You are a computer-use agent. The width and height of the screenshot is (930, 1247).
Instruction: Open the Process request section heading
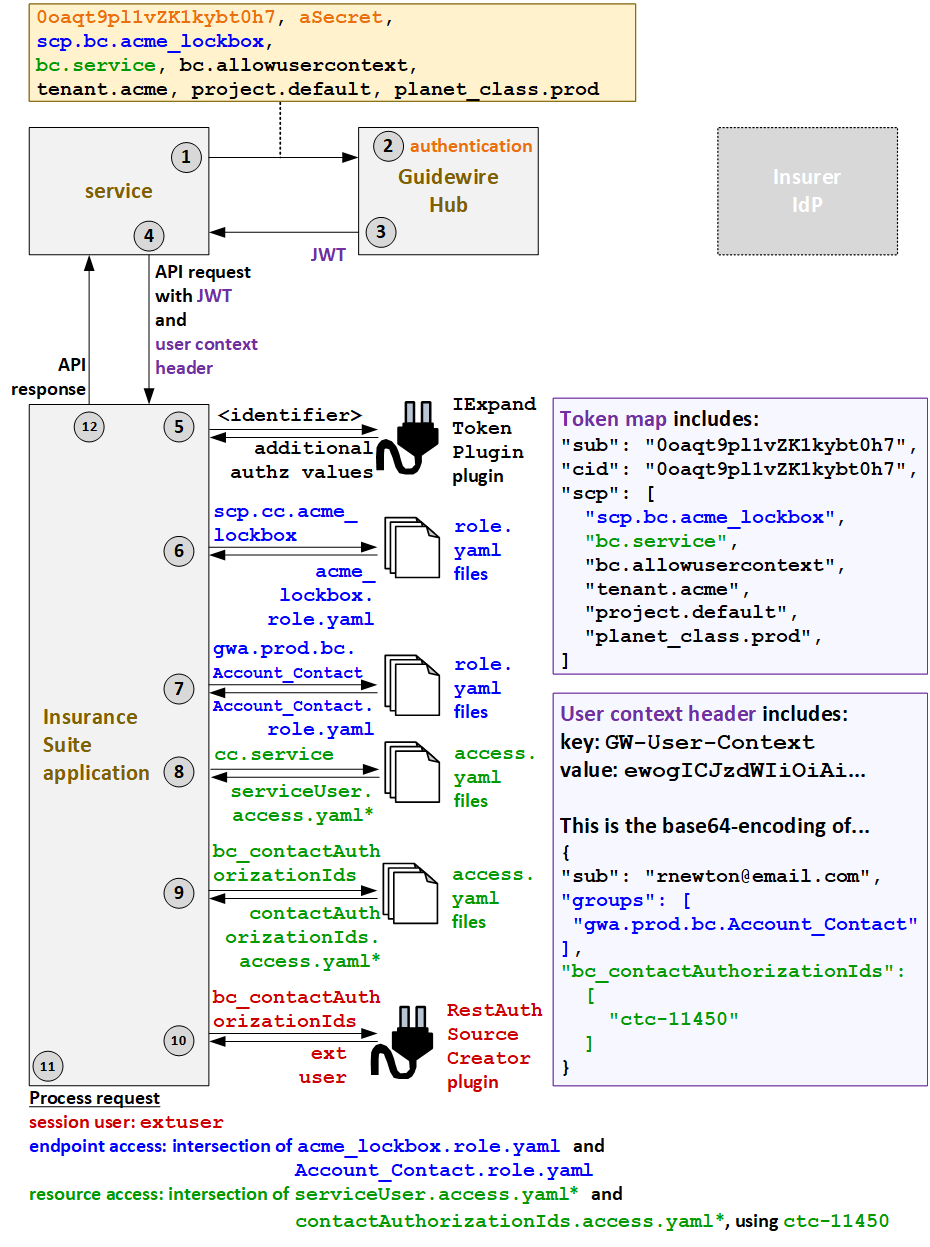94,1098
